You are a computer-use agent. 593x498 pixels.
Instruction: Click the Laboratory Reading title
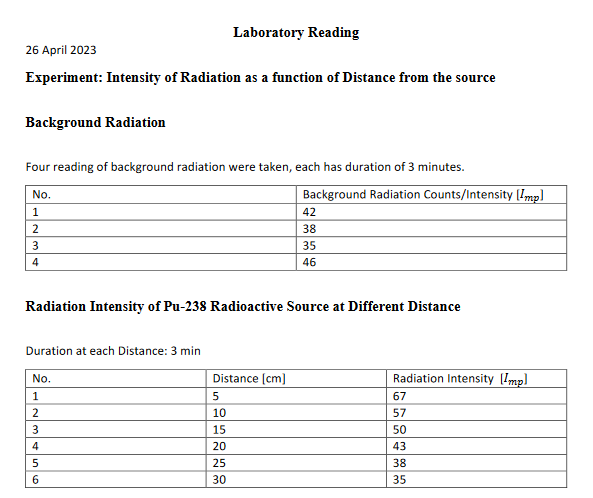(x=296, y=33)
